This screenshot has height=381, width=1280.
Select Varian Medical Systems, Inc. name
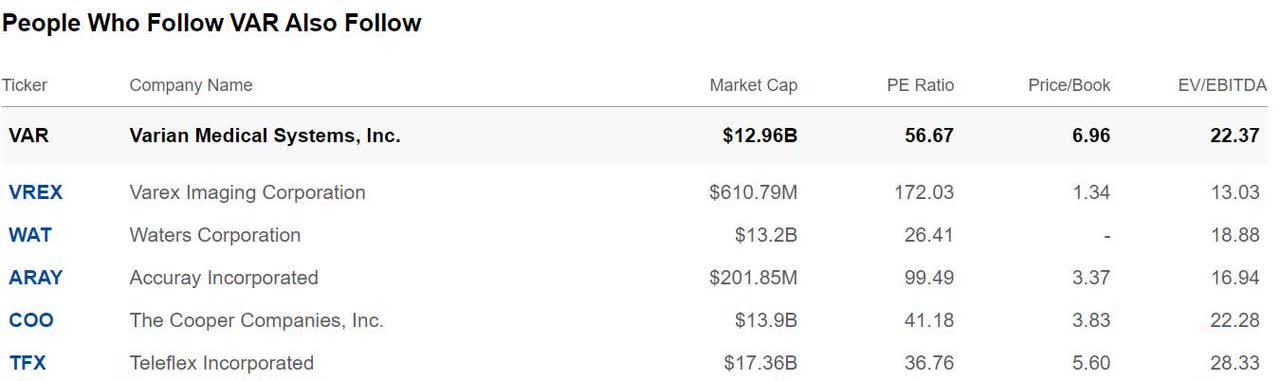click(x=265, y=135)
